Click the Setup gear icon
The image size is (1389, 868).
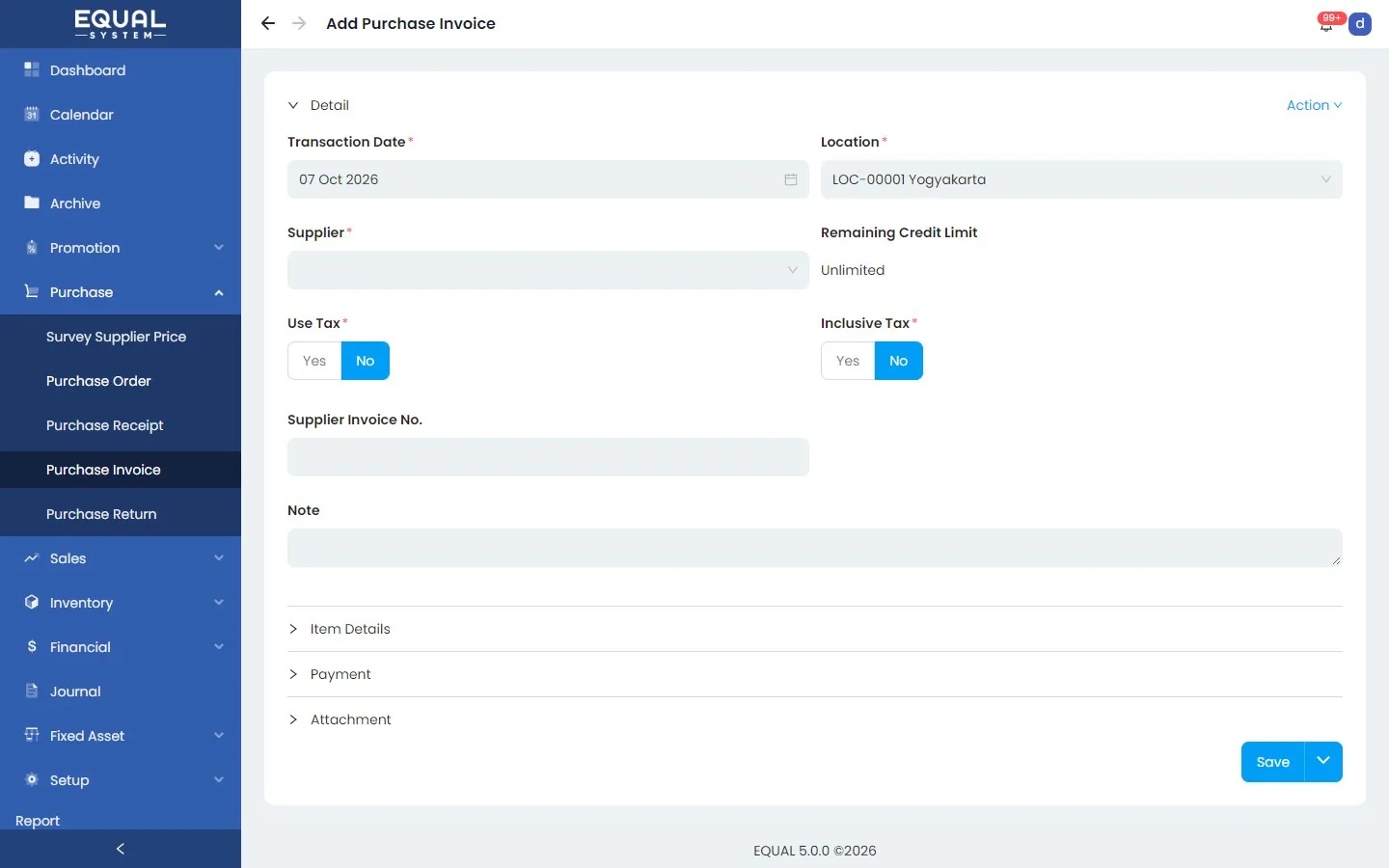click(x=32, y=779)
